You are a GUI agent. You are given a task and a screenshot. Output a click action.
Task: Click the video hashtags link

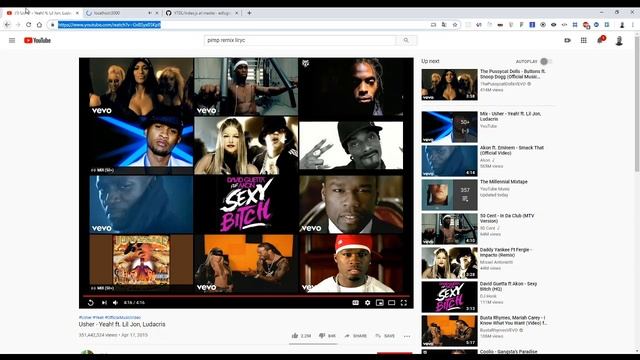[x=110, y=317]
